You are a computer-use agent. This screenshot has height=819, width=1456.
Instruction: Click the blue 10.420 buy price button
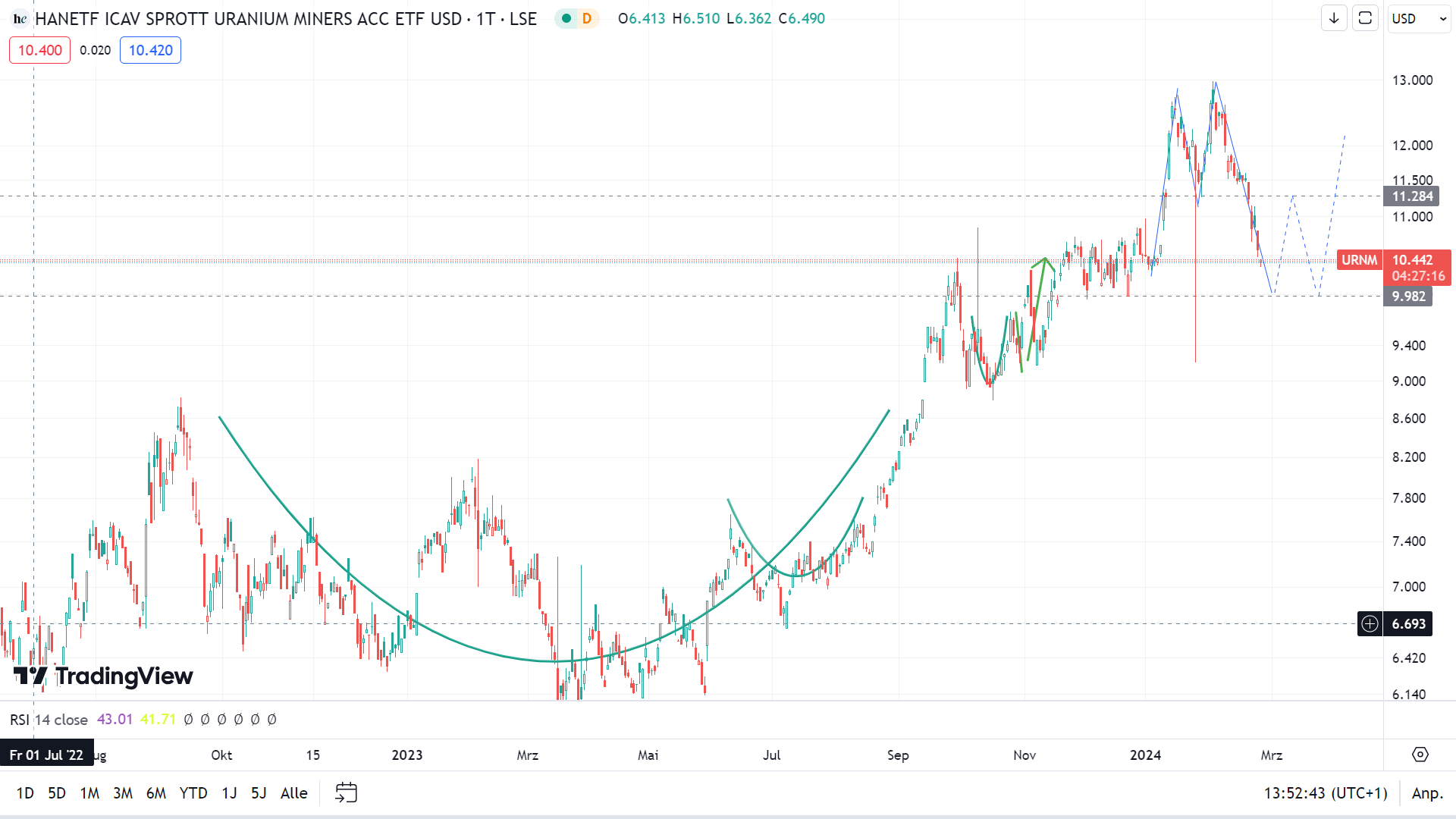[150, 50]
